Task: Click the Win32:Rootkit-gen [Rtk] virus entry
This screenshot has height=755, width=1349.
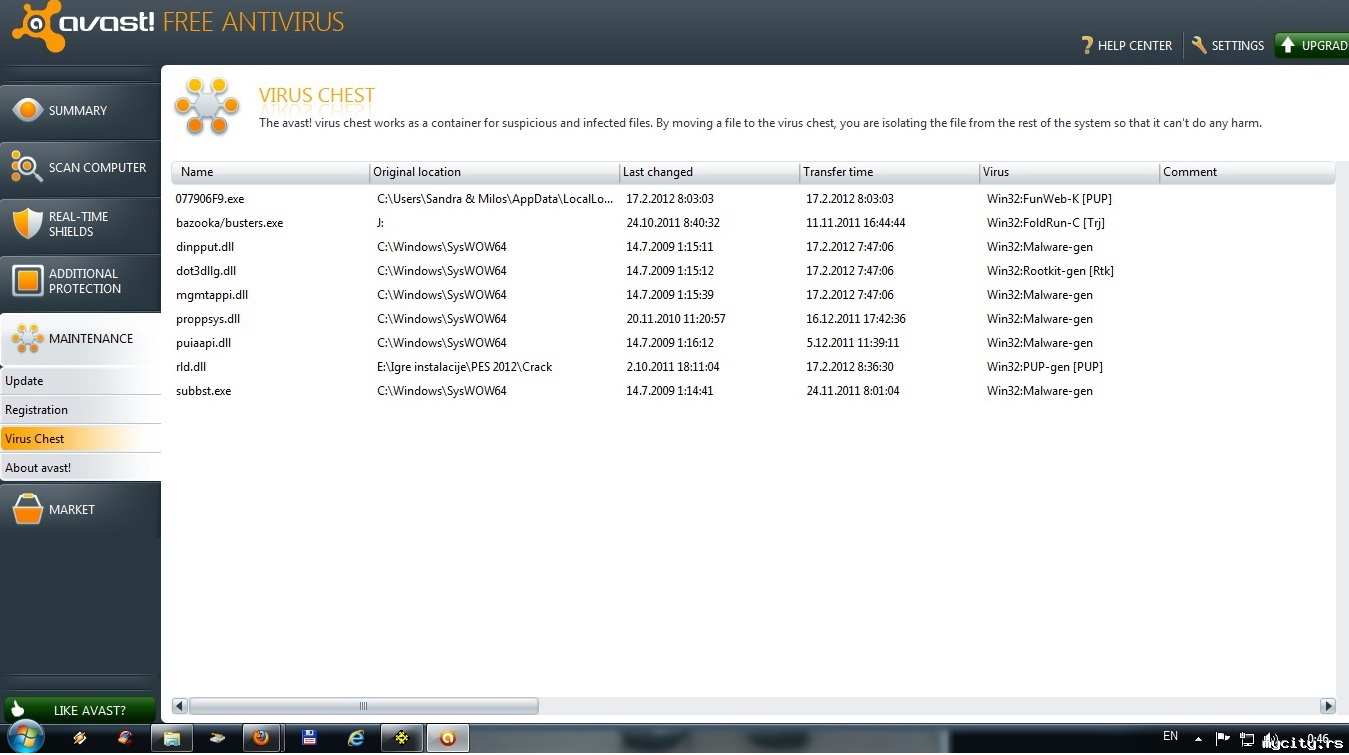Action: pos(1050,271)
